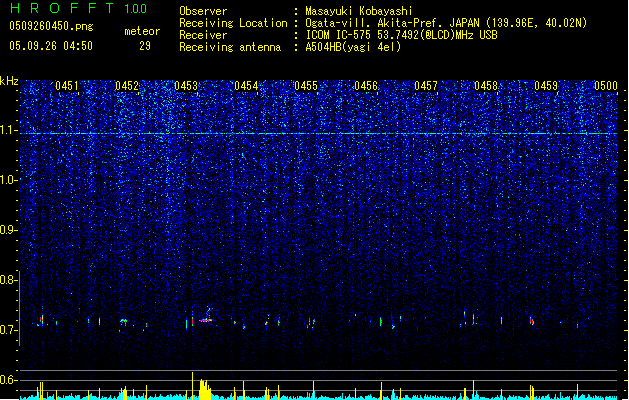This screenshot has height=400, width=629.
Task: Click the HROFFT title text
Action: click(62, 8)
